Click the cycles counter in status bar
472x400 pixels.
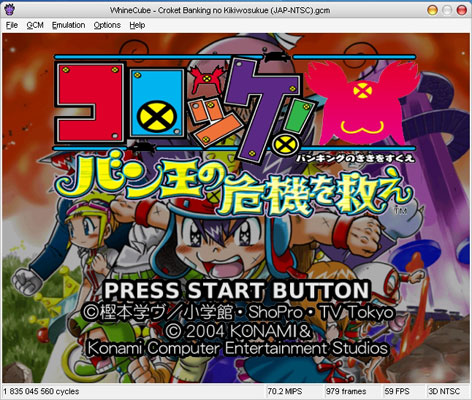pos(41,391)
